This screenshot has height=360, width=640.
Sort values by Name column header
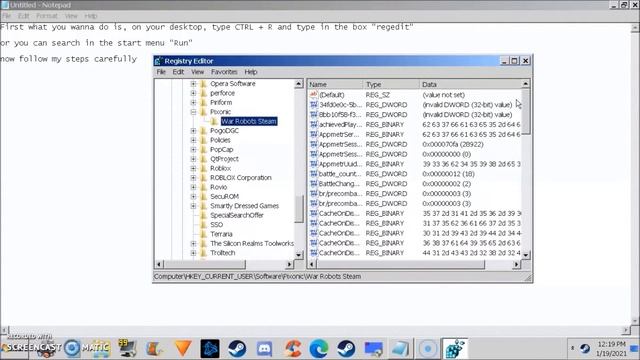[x=335, y=84]
